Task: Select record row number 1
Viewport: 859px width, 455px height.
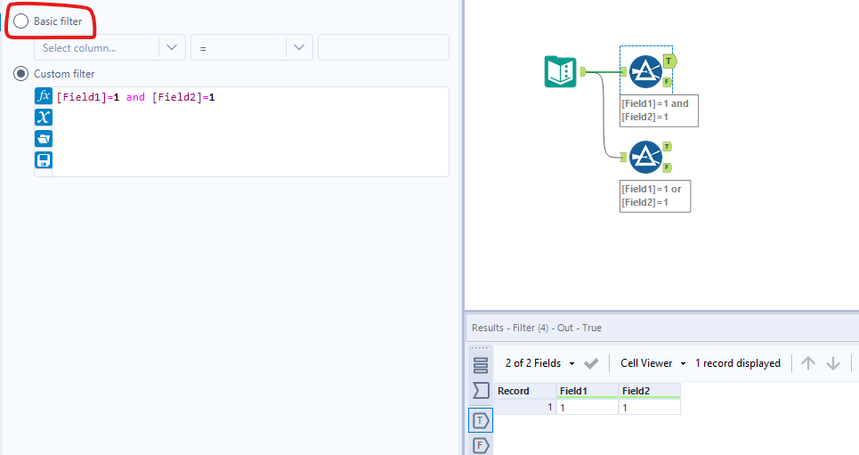Action: [x=525, y=407]
